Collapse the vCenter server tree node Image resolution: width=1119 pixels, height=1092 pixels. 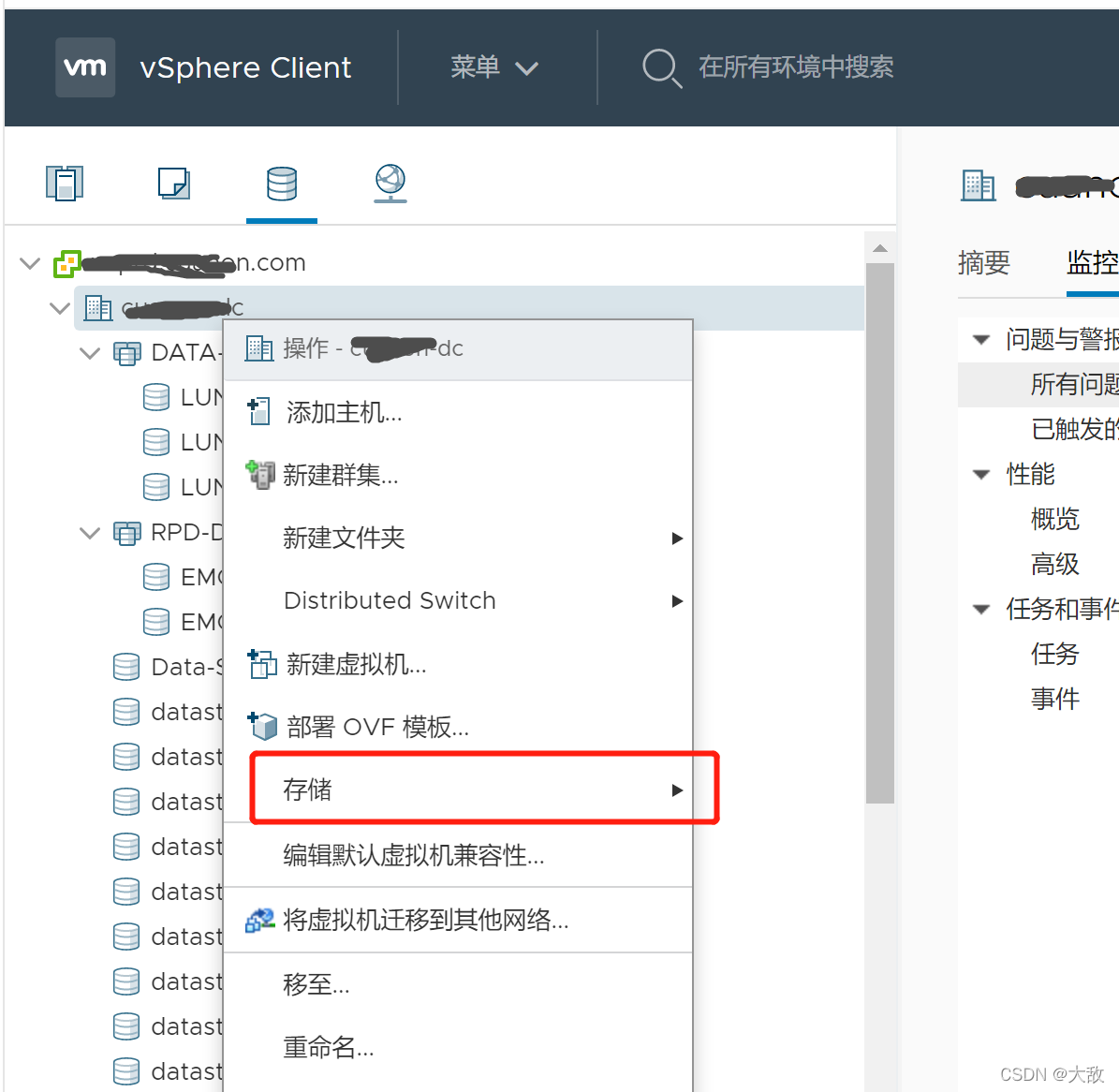[x=30, y=263]
